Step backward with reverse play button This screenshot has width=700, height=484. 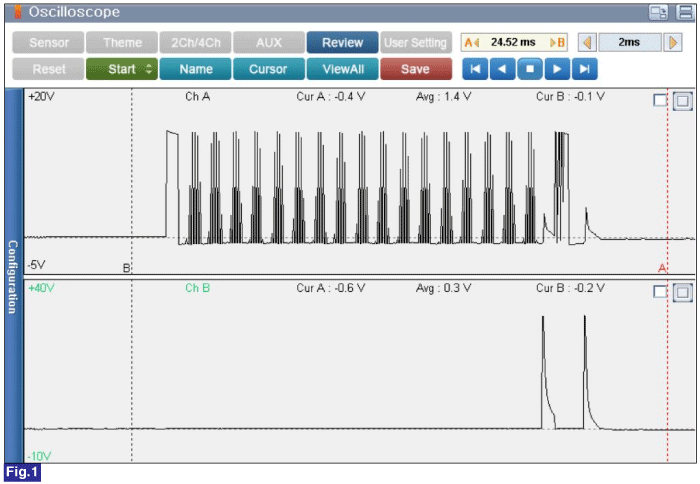502,69
